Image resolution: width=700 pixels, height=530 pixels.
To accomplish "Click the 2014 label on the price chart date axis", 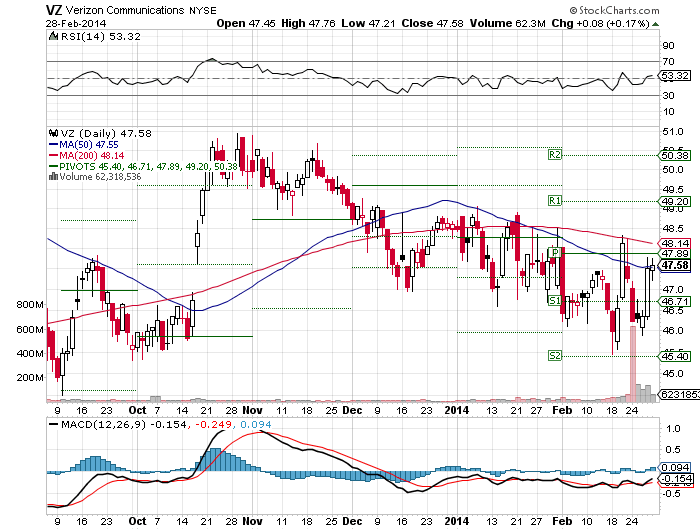I will [x=457, y=410].
